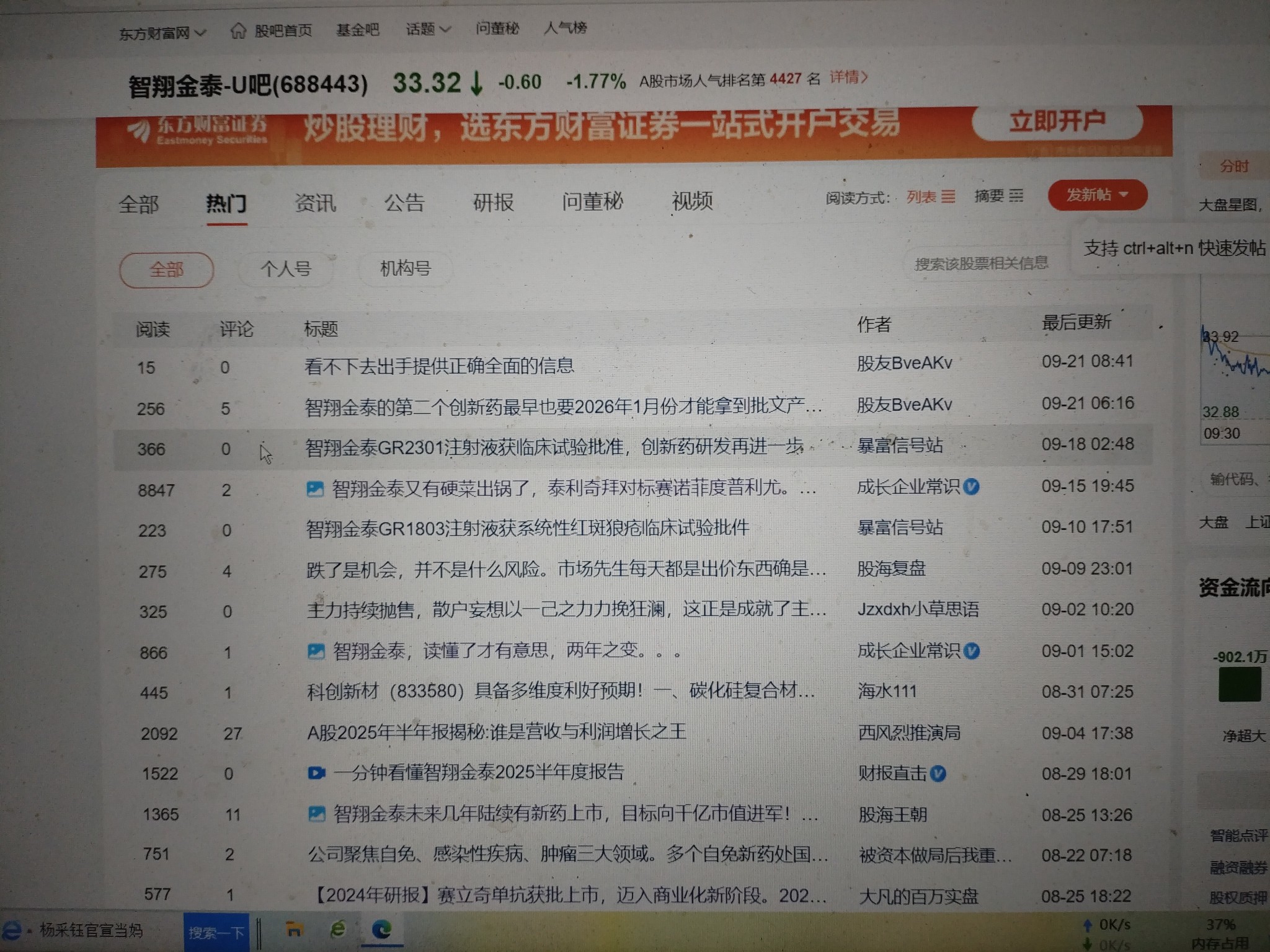Open author 西风烈推演局 profile
This screenshot has width=1270, height=952.
[x=910, y=733]
